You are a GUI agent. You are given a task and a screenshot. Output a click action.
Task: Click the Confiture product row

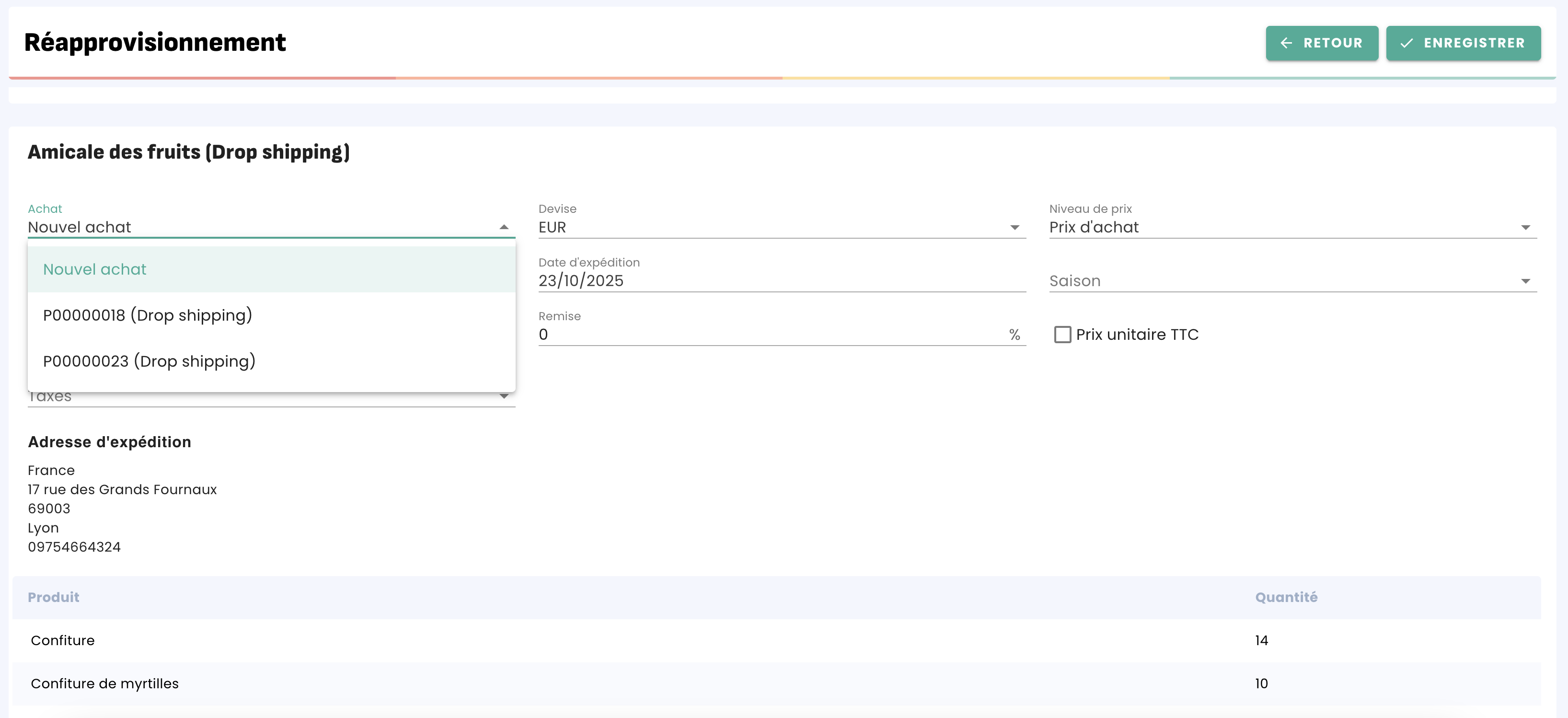(x=63, y=641)
